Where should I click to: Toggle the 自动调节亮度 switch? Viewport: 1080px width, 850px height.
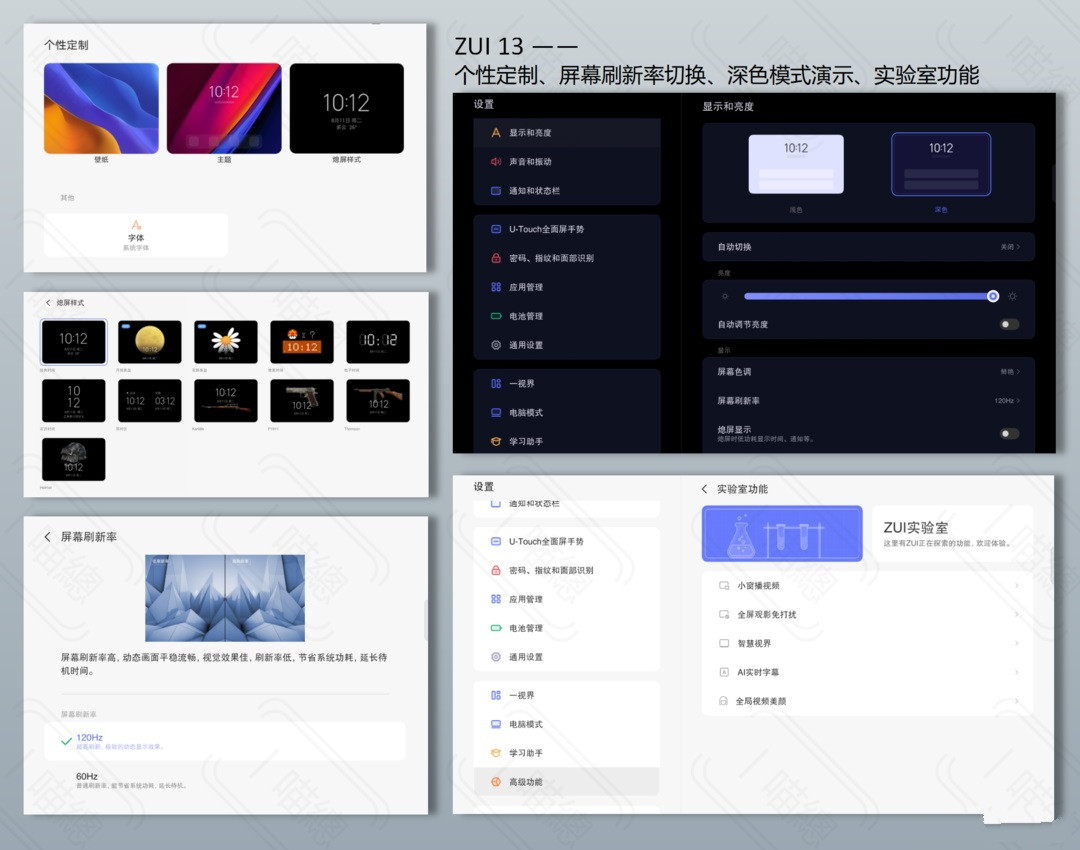pos(1009,324)
